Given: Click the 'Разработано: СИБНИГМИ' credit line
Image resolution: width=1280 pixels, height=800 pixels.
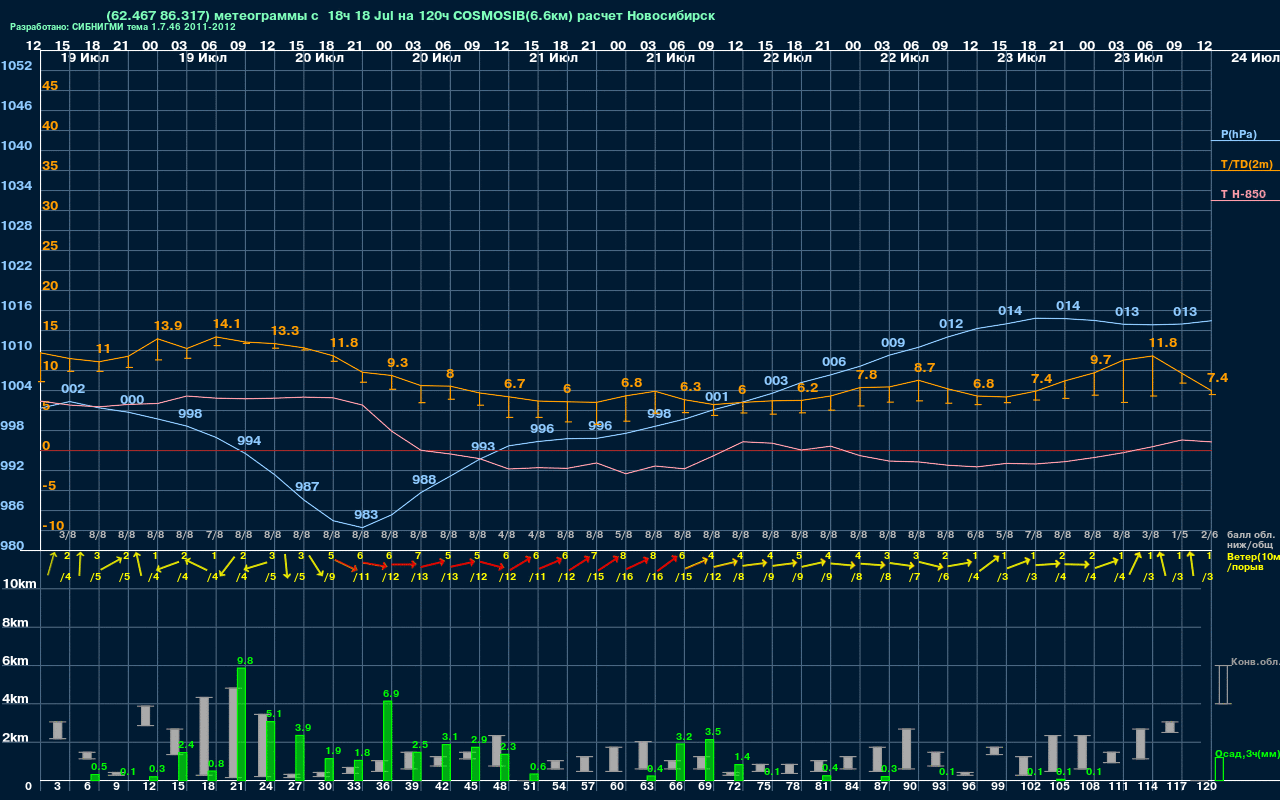Looking at the screenshot, I should point(123,27).
